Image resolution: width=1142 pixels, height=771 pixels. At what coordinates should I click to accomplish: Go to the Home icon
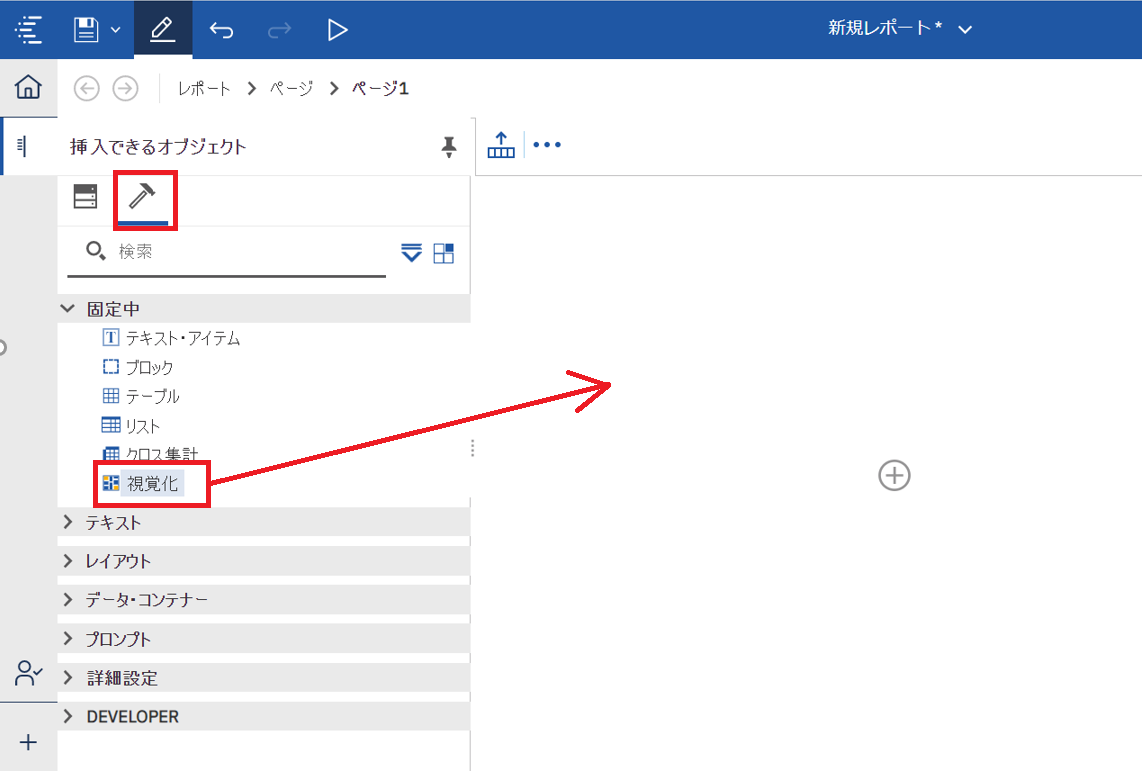pos(28,87)
